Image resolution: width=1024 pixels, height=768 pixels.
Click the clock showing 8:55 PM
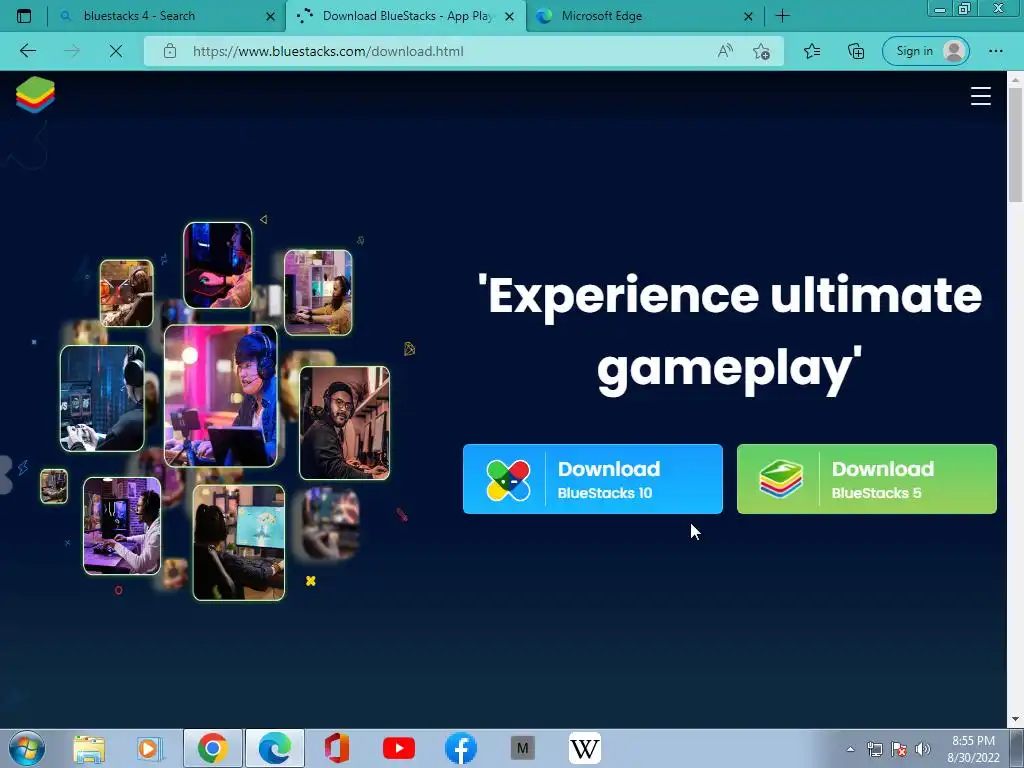(973, 741)
